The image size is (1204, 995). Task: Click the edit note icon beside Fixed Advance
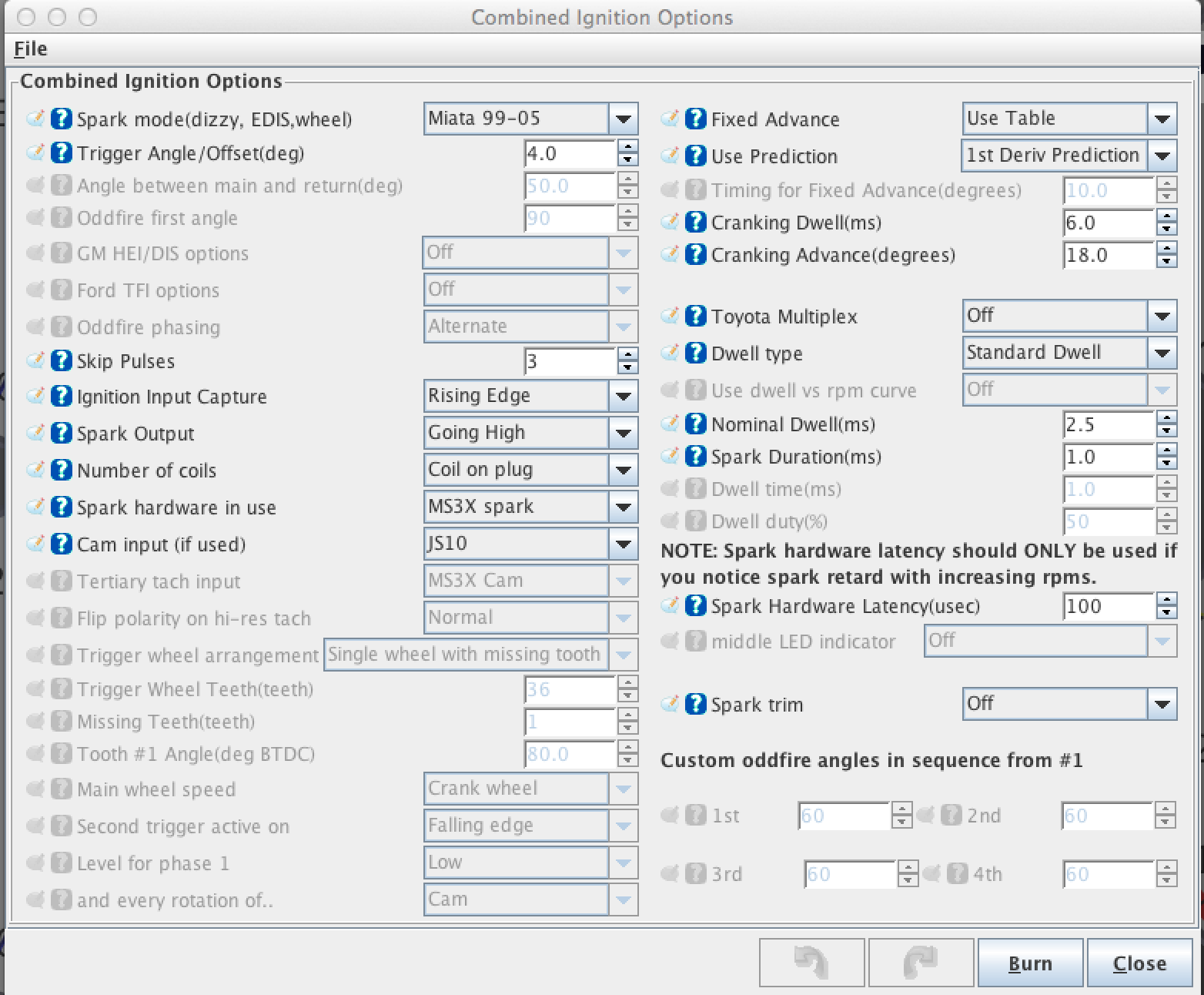tap(671, 119)
